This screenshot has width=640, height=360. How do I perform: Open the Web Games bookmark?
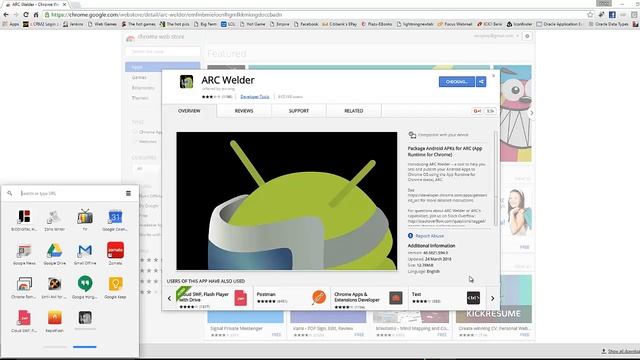pos(102,24)
